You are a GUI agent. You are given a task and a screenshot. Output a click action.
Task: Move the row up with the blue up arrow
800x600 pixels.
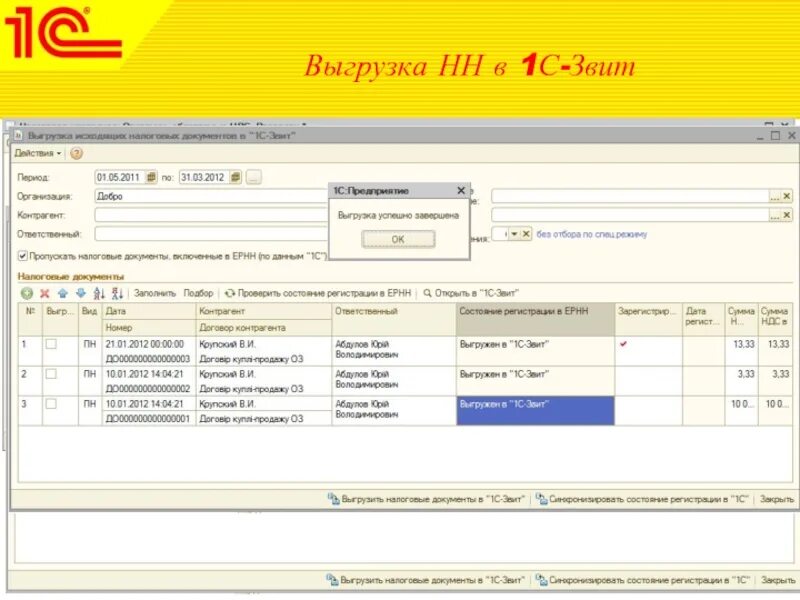63,293
